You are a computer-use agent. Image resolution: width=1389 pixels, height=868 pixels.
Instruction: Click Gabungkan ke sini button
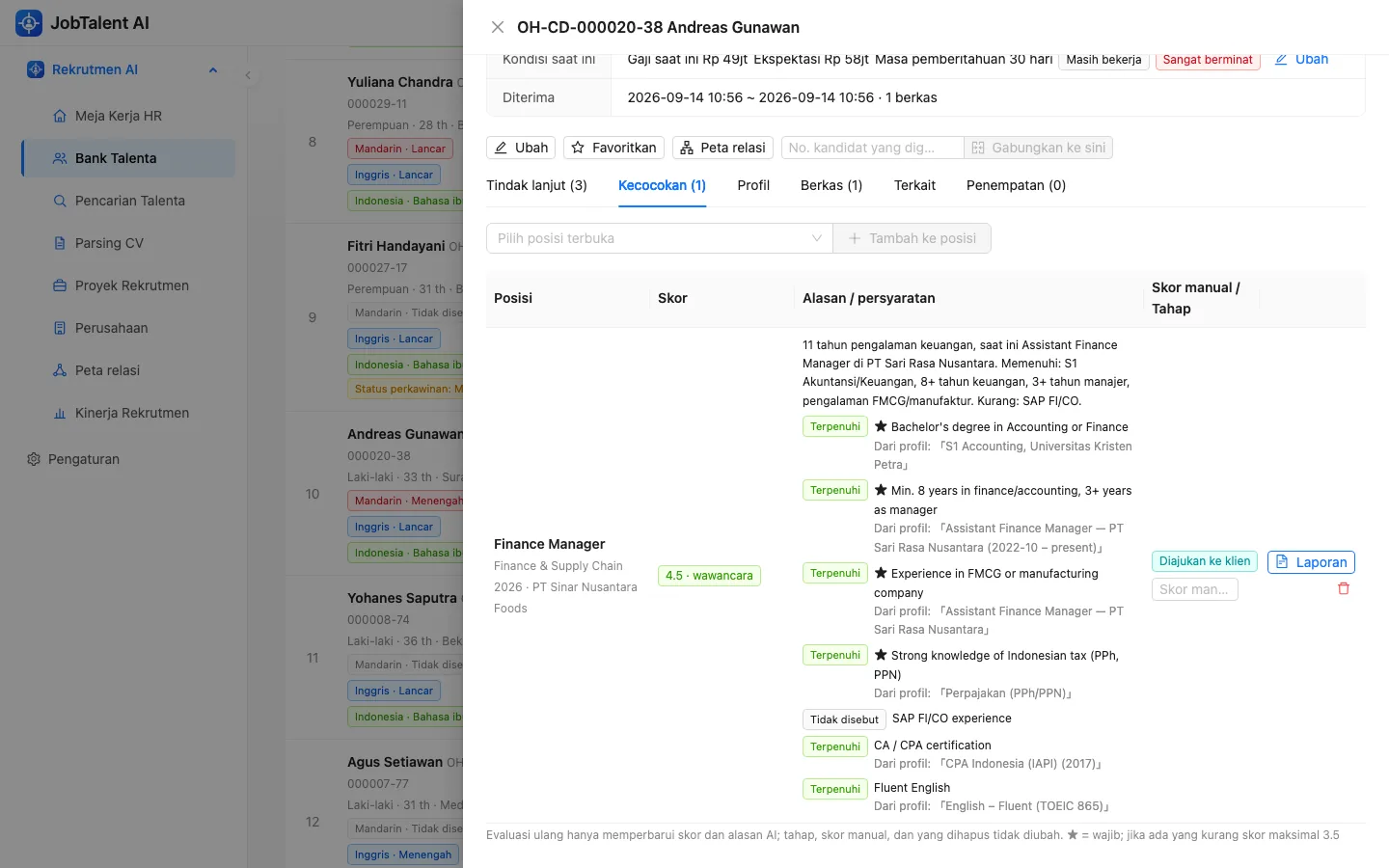click(1038, 148)
